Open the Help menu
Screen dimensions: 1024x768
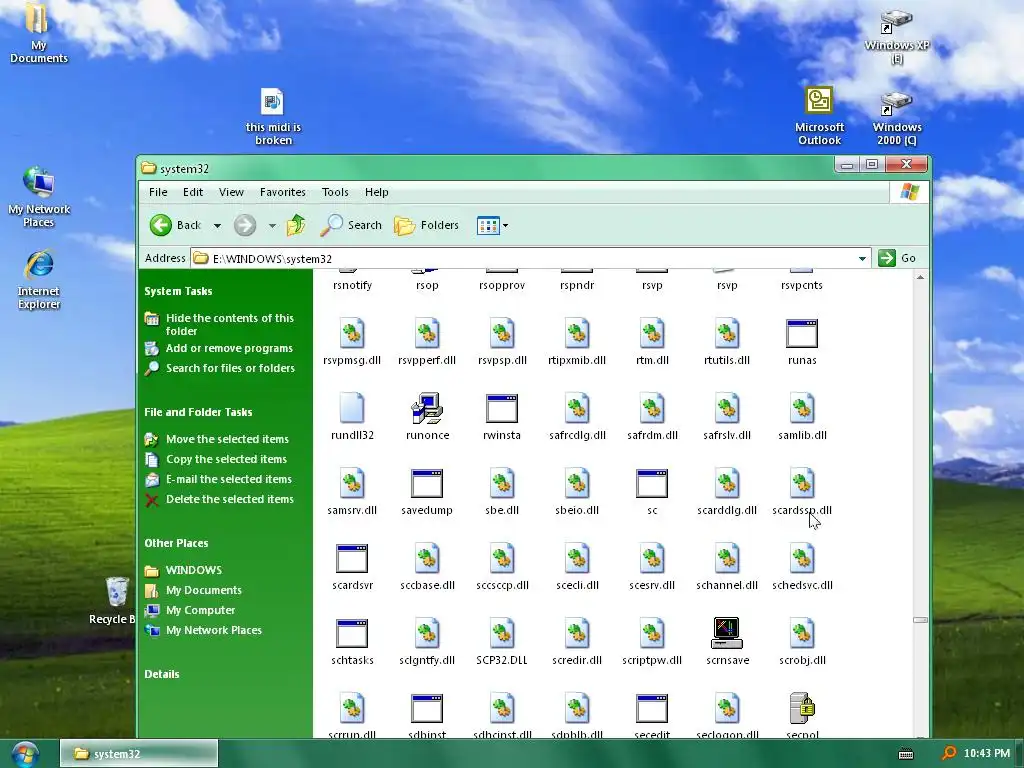[377, 192]
